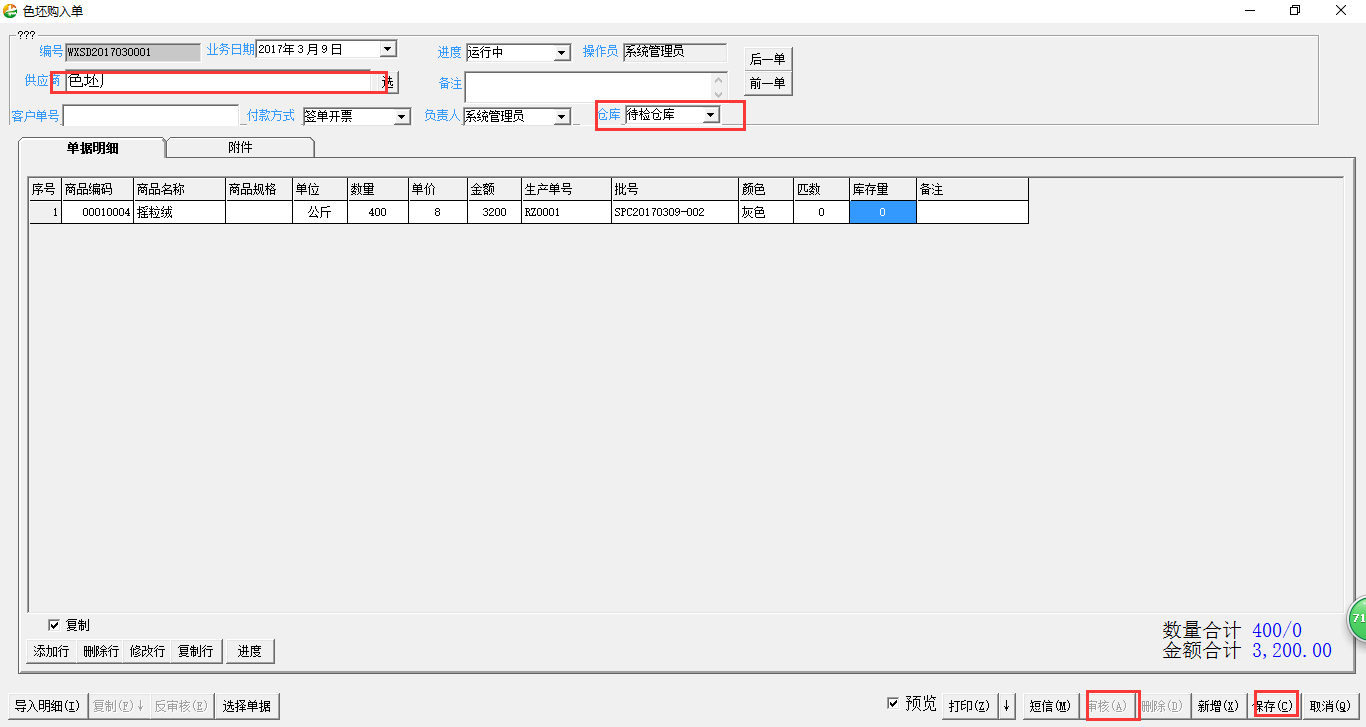
Task: Switch to the 附件 tab
Action: (x=240, y=147)
